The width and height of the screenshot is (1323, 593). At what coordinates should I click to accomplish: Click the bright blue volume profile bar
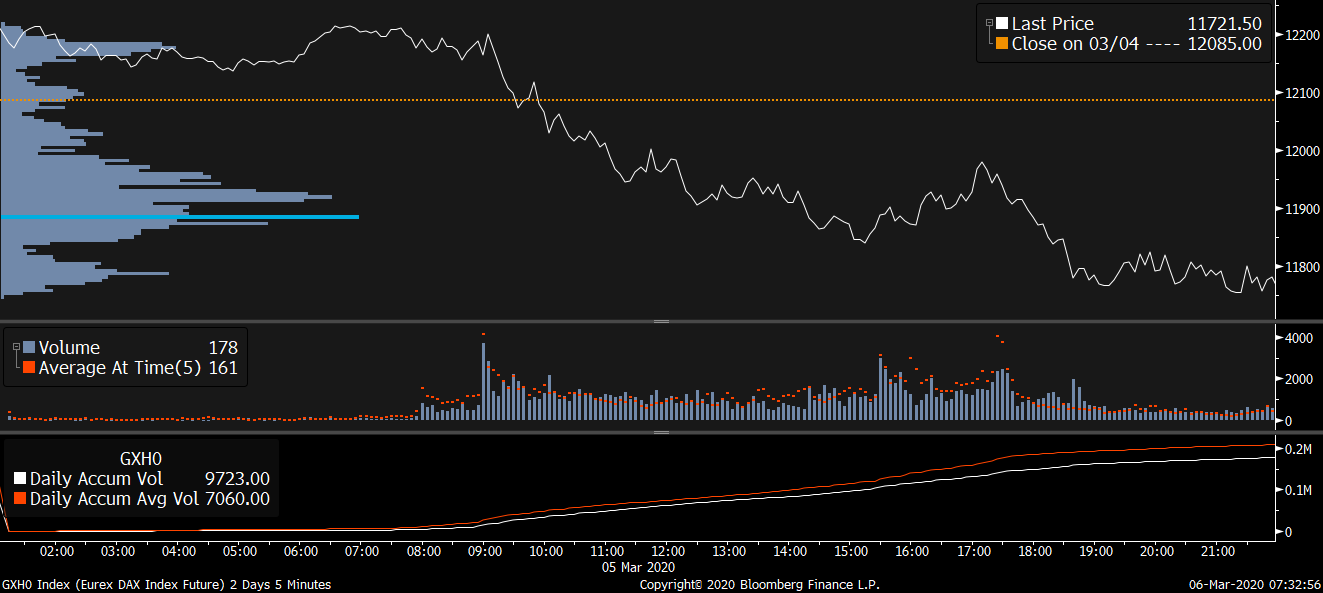pyautogui.click(x=180, y=216)
